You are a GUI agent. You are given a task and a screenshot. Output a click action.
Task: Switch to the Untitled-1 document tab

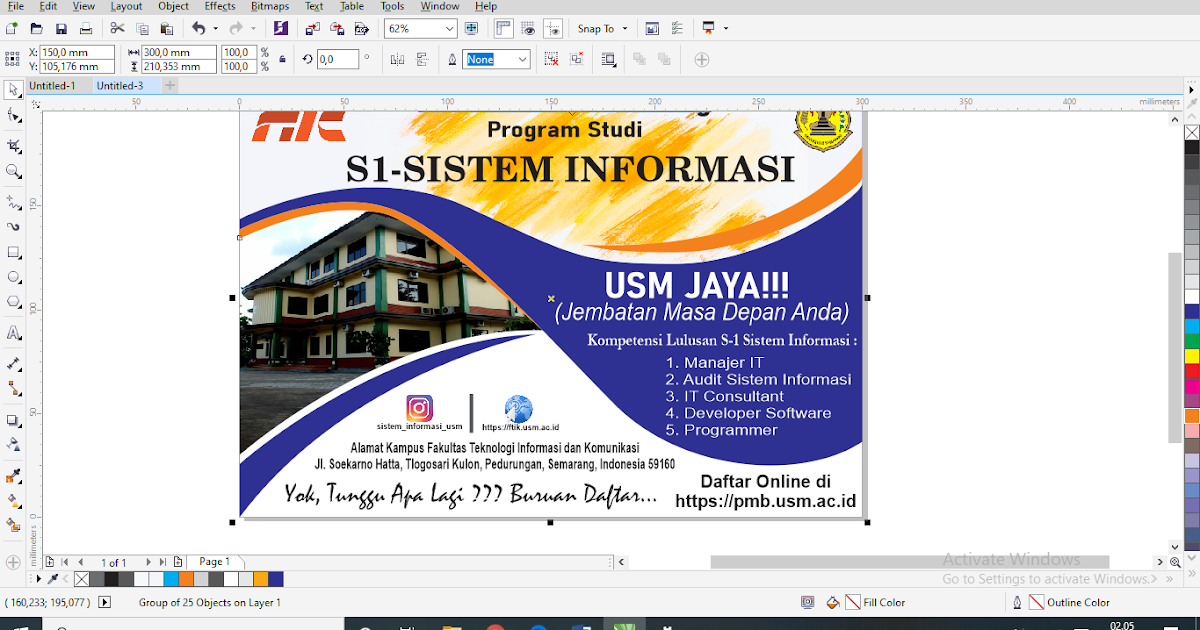(55, 85)
